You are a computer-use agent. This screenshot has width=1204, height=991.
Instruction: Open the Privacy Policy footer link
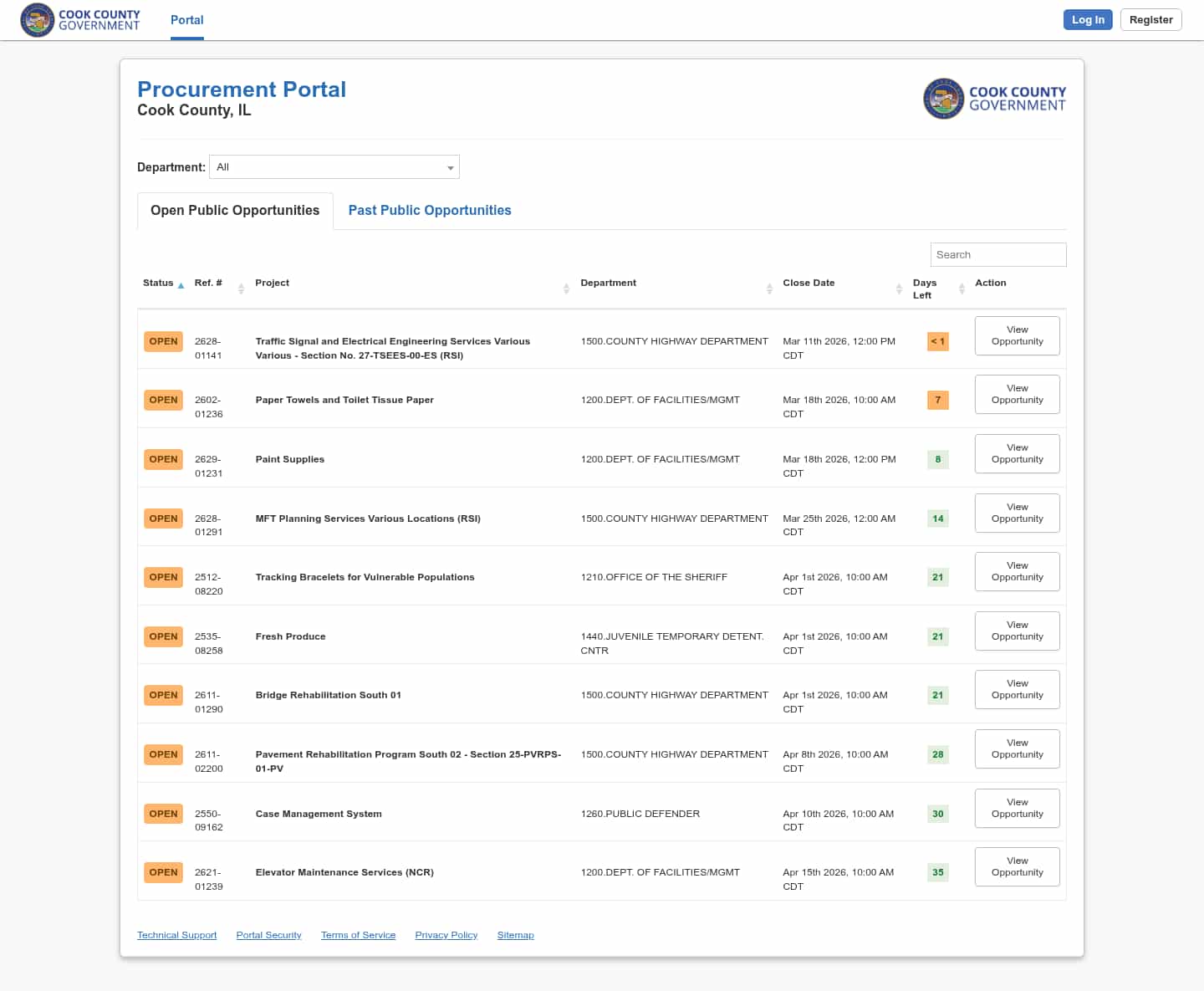[x=446, y=935]
